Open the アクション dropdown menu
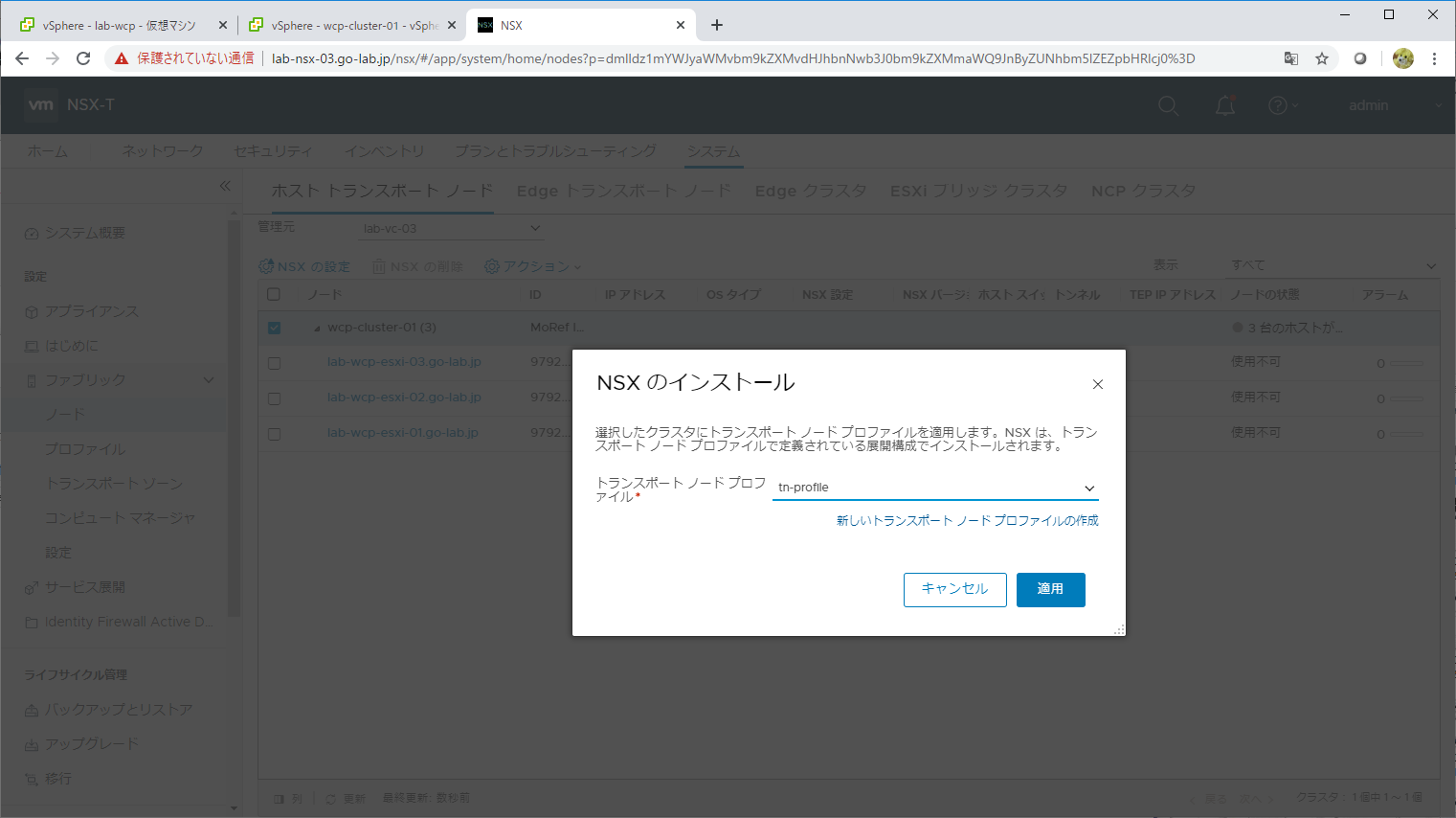This screenshot has width=1456, height=818. [x=533, y=266]
